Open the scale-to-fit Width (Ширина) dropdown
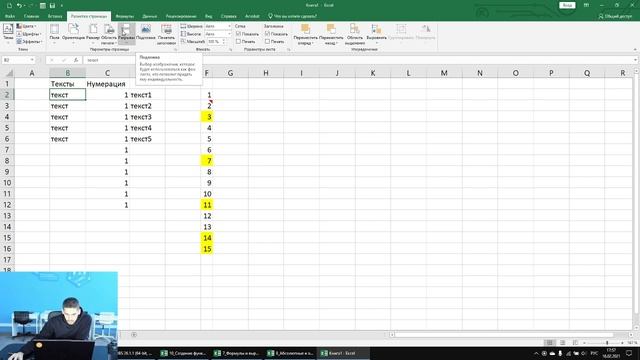640x360 pixels. tap(218, 27)
